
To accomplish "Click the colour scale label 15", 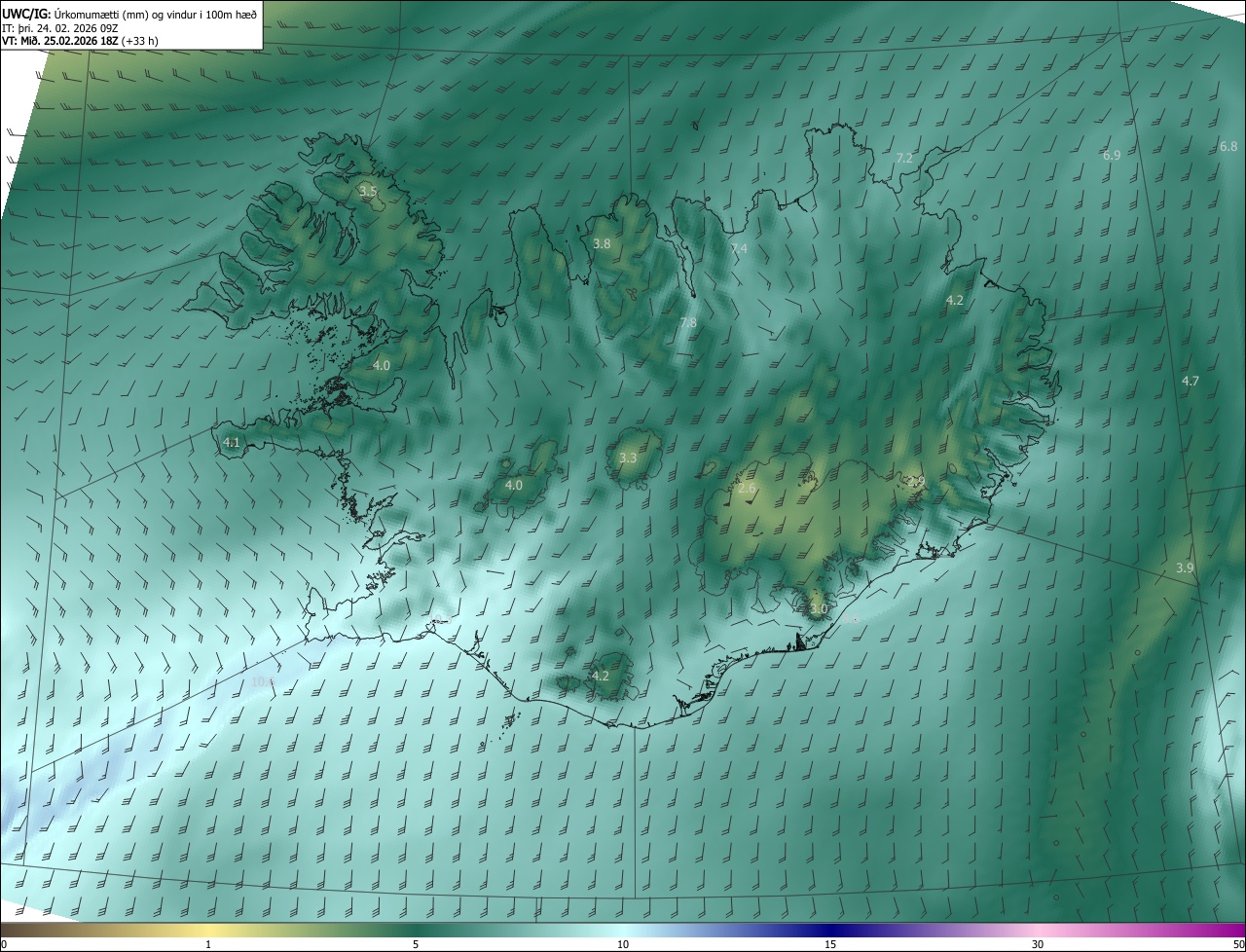I will pos(830,944).
